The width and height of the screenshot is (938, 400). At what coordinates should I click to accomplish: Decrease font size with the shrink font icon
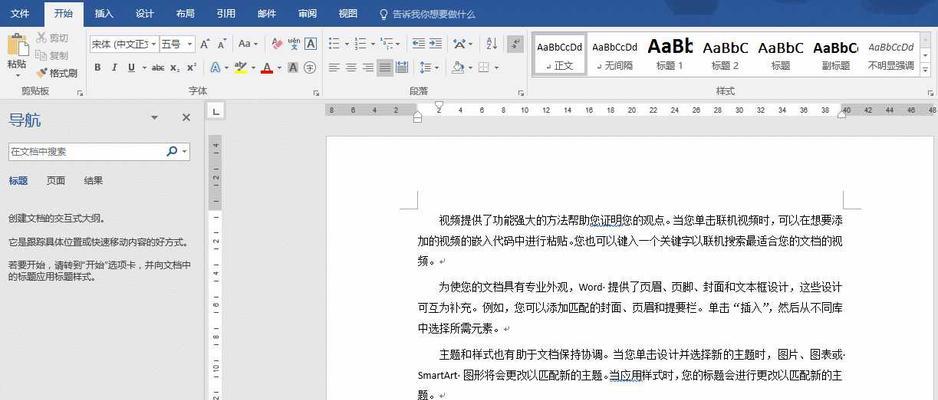[222, 44]
